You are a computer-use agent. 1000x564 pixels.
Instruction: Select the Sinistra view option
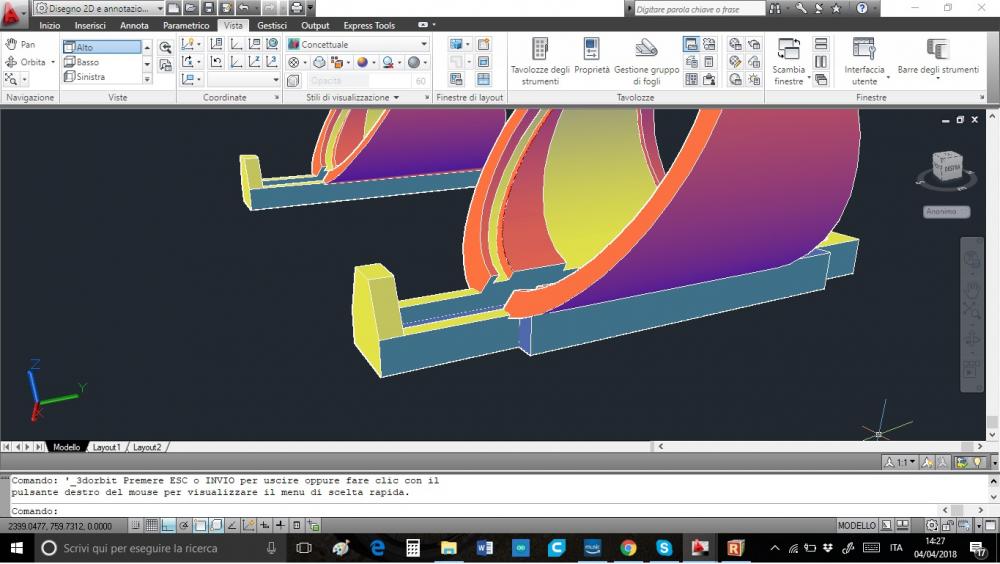(91, 77)
